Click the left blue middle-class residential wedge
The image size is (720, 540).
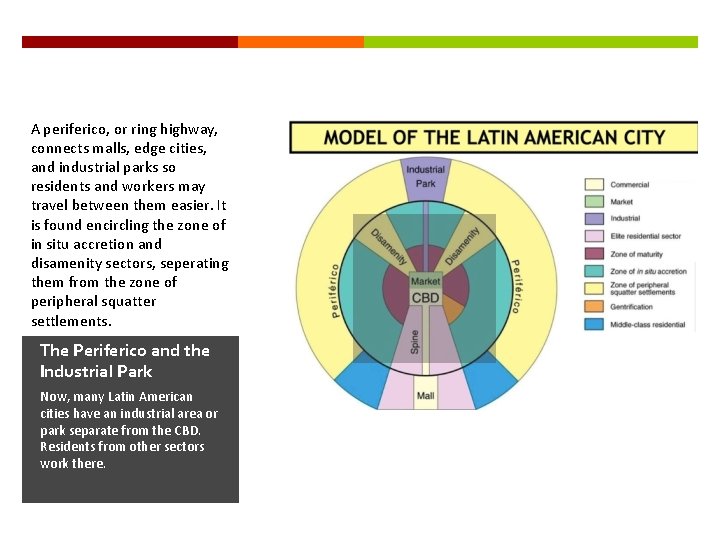(363, 379)
